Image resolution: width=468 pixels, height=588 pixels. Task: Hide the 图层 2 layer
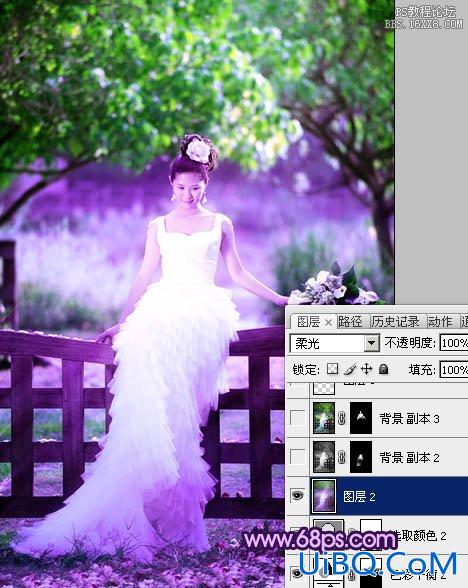[298, 496]
